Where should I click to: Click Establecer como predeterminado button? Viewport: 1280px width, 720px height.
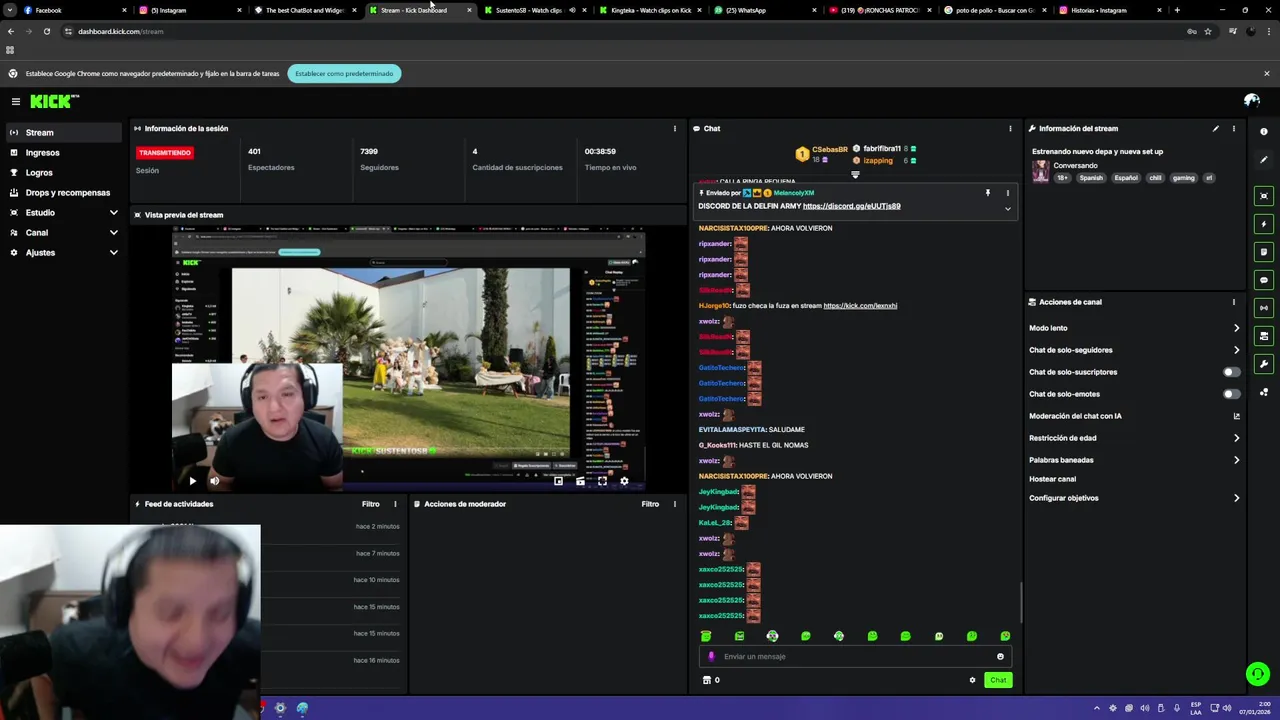(x=344, y=73)
